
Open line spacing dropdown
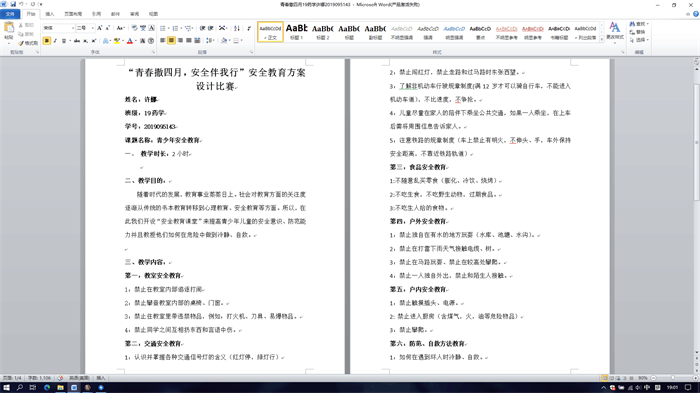point(210,41)
